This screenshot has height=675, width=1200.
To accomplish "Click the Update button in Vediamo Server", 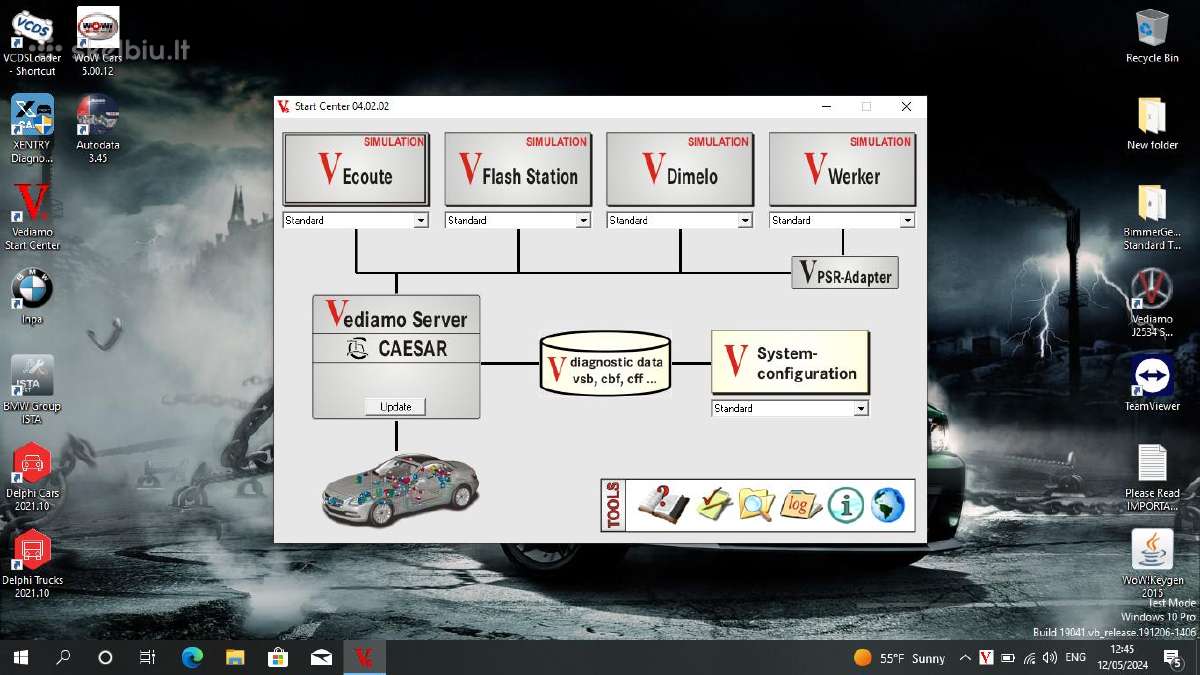I will click(396, 406).
